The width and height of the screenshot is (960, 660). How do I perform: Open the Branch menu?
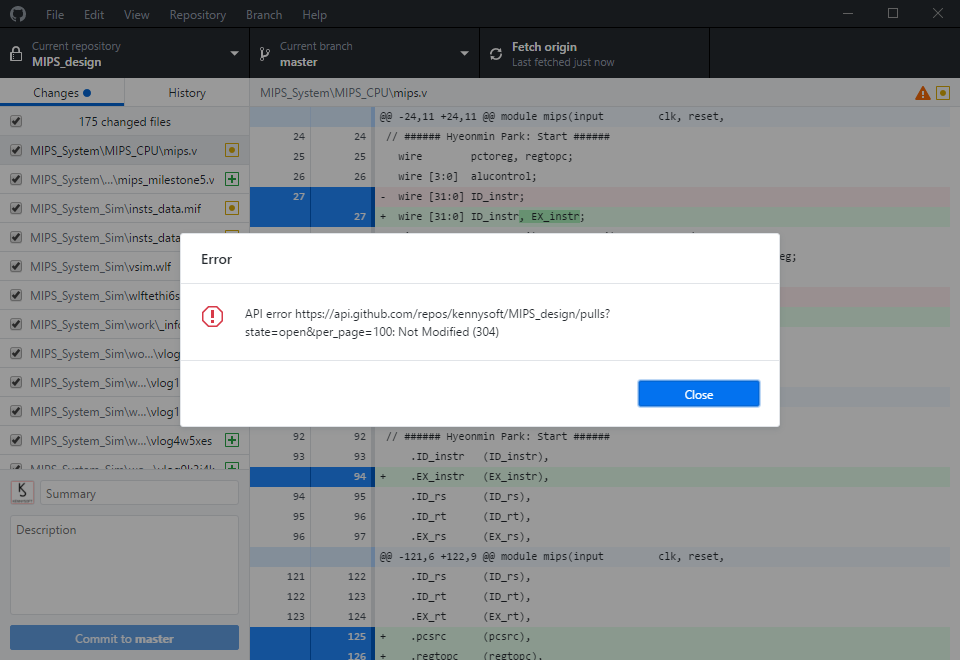pos(263,14)
